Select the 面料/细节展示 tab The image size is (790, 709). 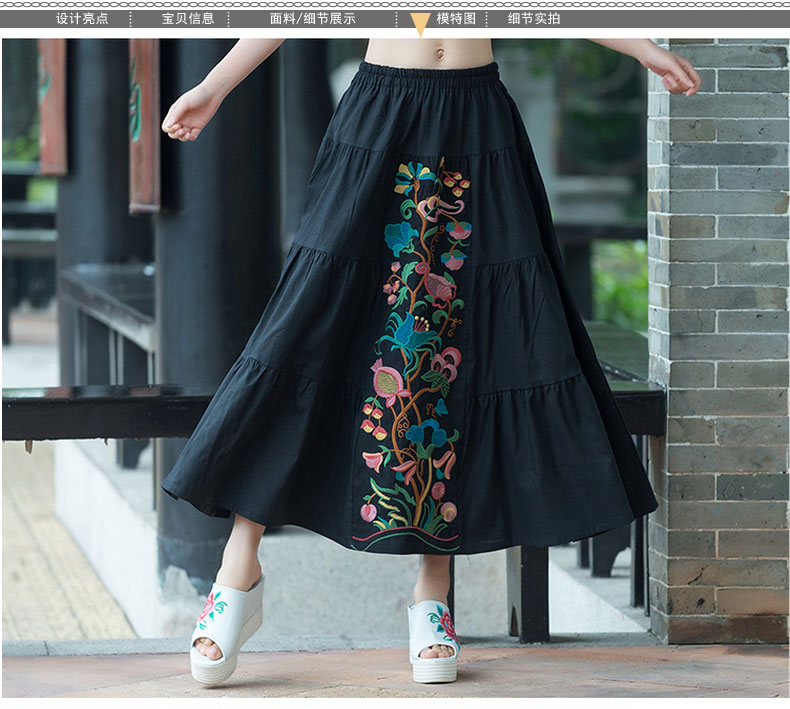pyautogui.click(x=312, y=18)
